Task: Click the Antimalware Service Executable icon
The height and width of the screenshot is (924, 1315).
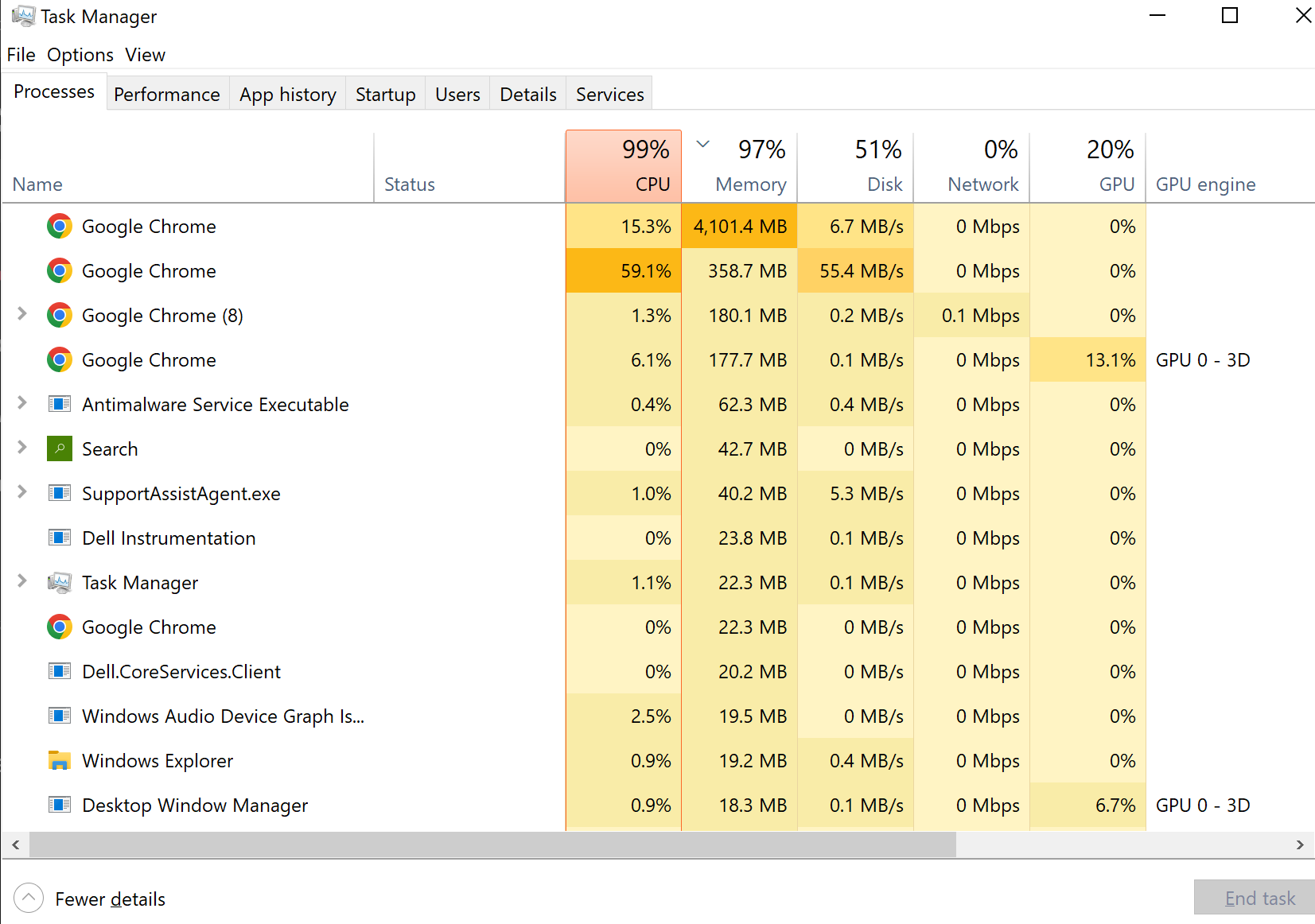Action: pyautogui.click(x=60, y=404)
